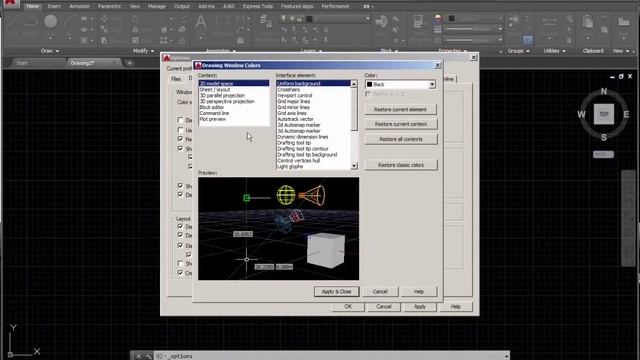Image resolution: width=640 pixels, height=360 pixels.
Task: Open the Manage ribbon tab
Action: click(x=156, y=6)
